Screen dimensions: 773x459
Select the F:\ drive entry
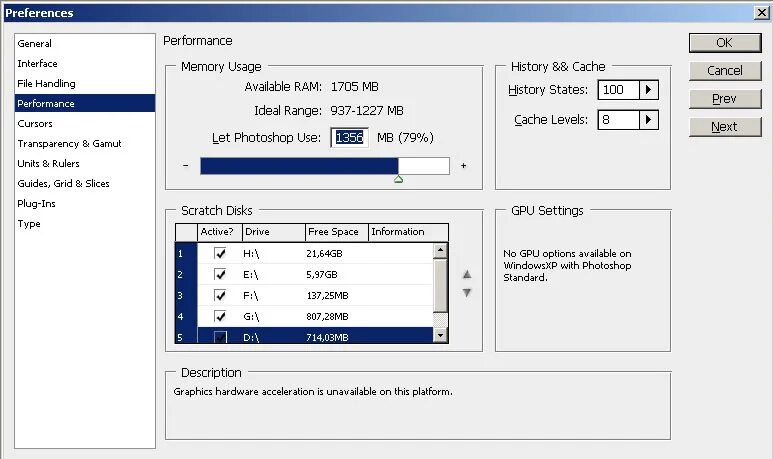click(250, 296)
